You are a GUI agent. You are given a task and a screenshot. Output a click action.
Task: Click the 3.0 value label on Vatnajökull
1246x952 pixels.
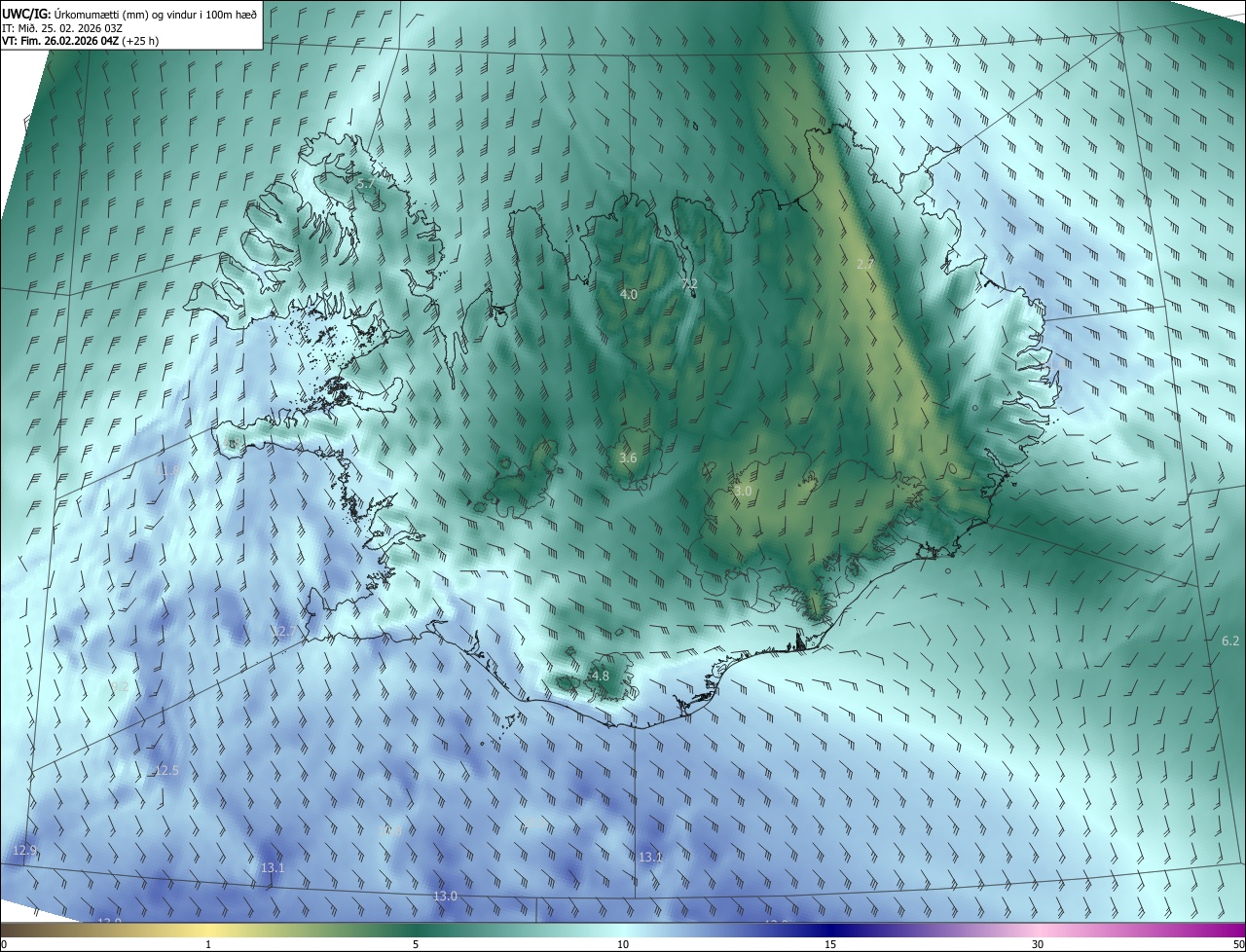743,492
